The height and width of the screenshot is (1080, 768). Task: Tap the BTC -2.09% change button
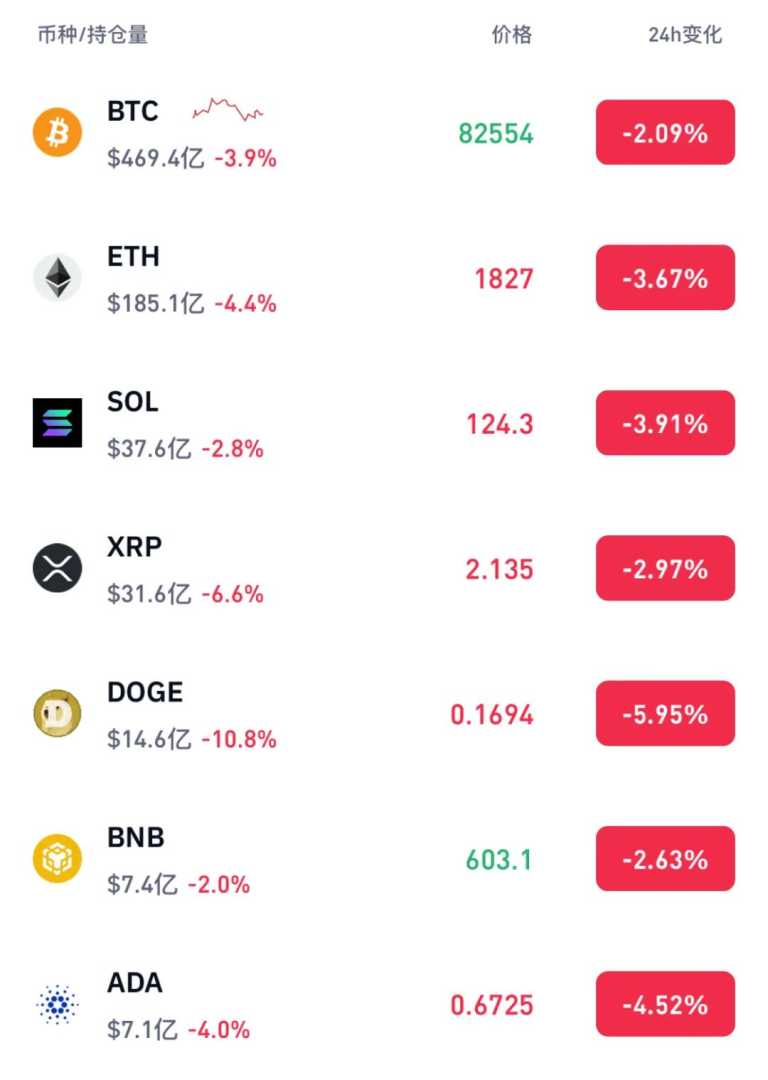point(665,132)
